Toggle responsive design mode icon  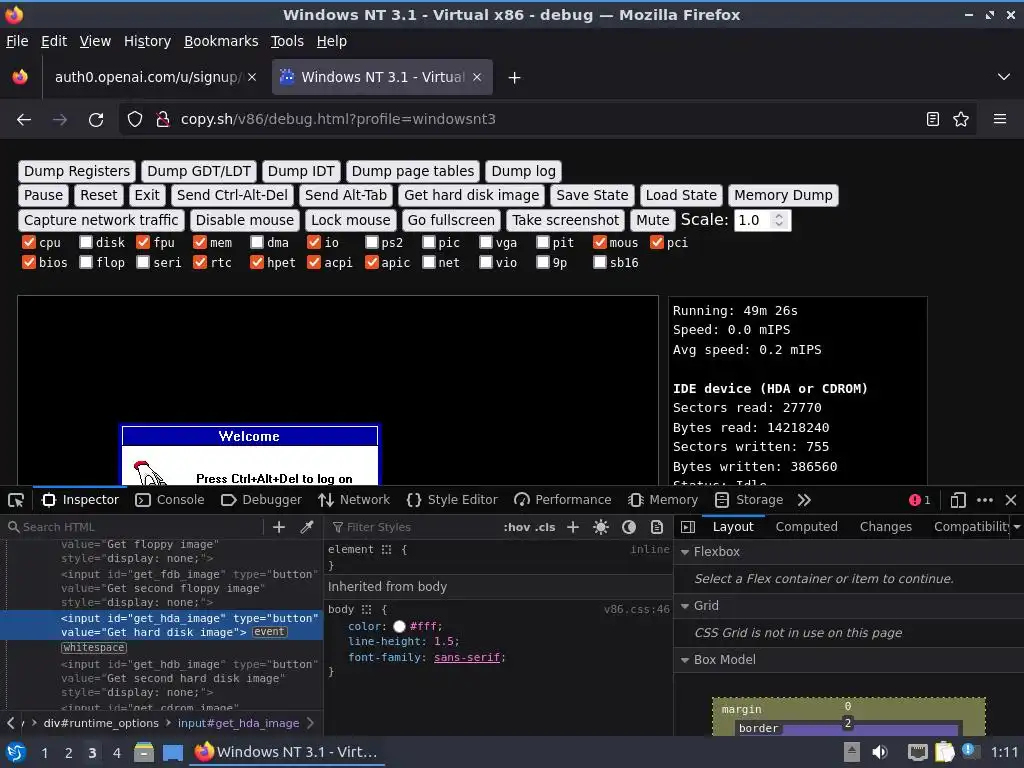958,500
